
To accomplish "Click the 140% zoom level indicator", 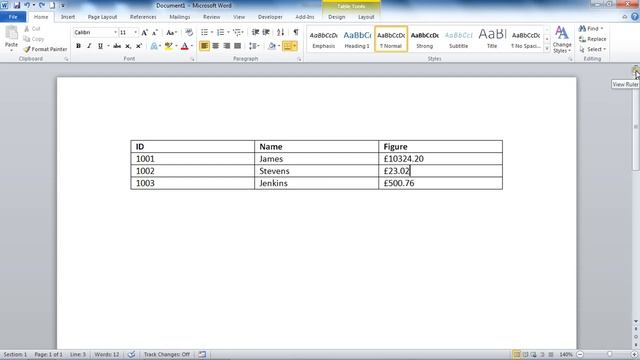I will point(566,354).
